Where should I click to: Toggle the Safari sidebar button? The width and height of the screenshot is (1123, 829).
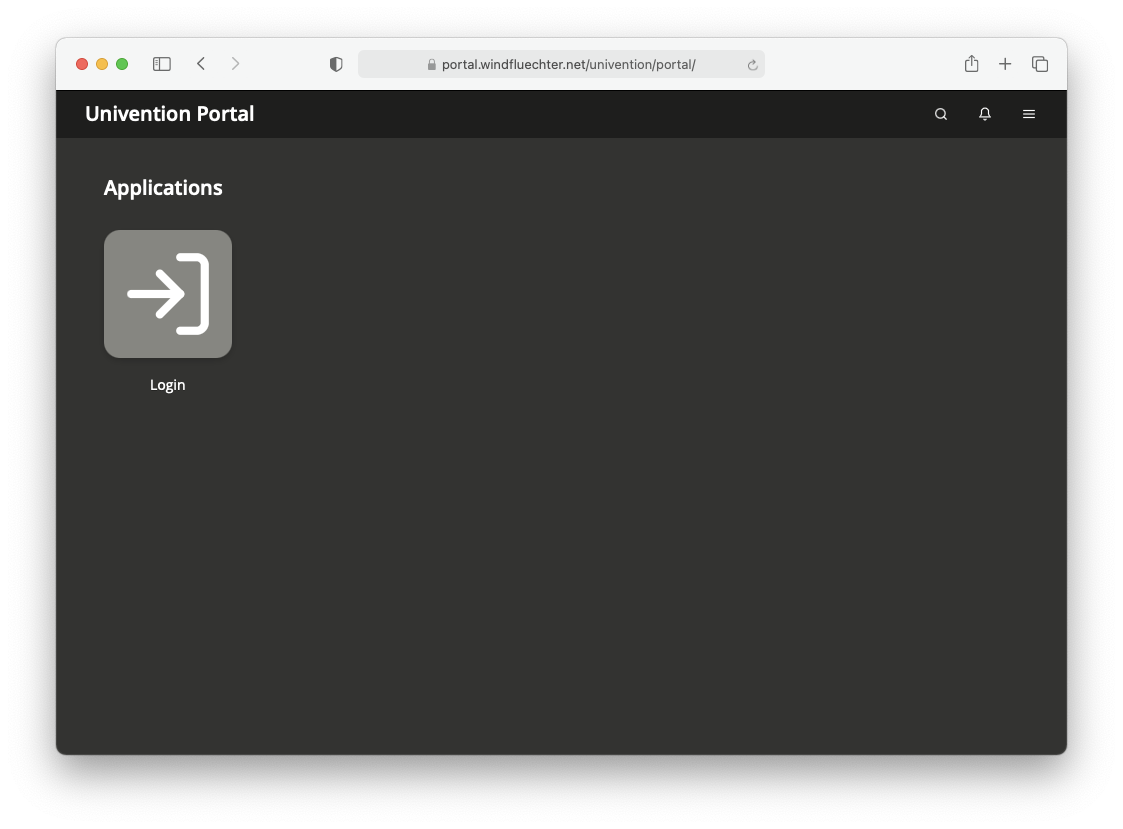162,64
